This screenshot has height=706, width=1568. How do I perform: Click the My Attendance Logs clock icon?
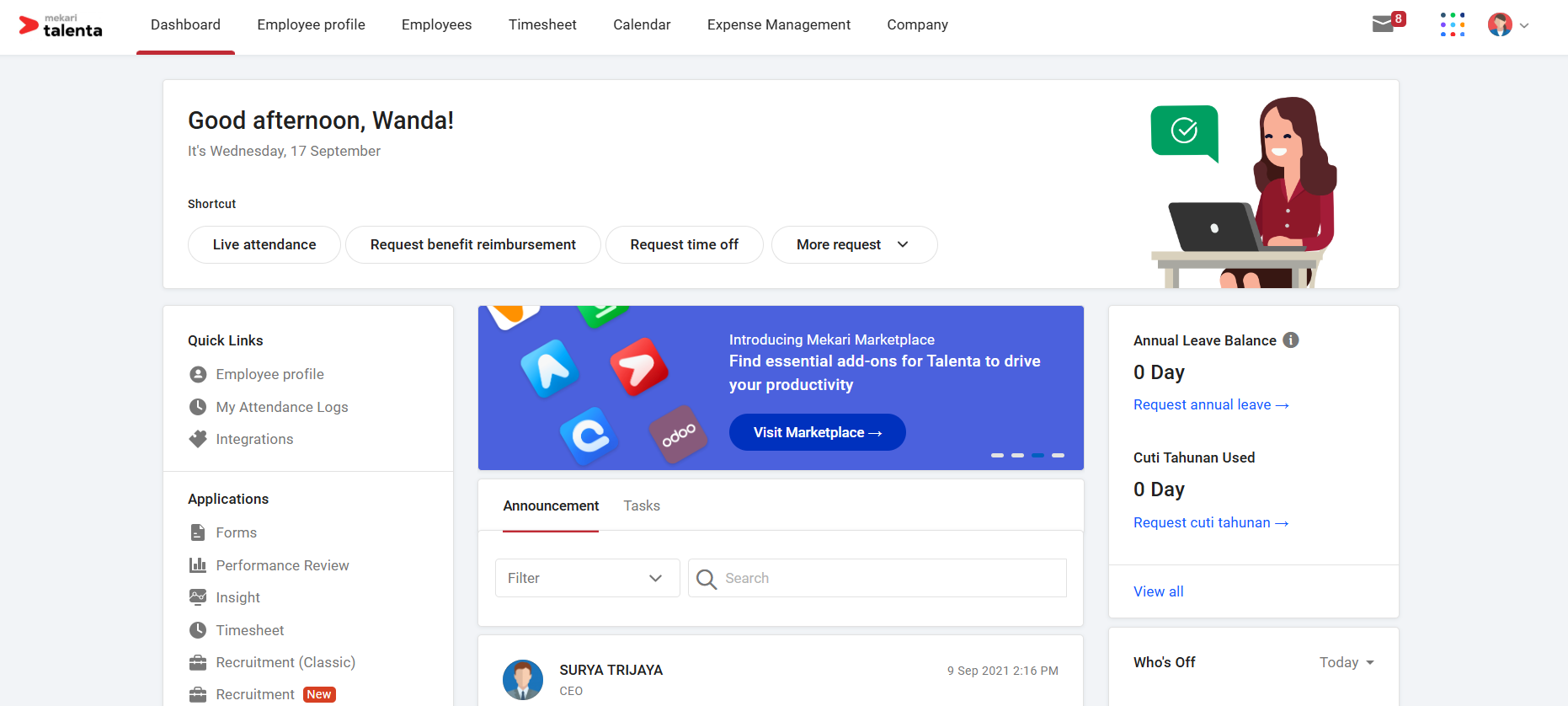tap(198, 407)
